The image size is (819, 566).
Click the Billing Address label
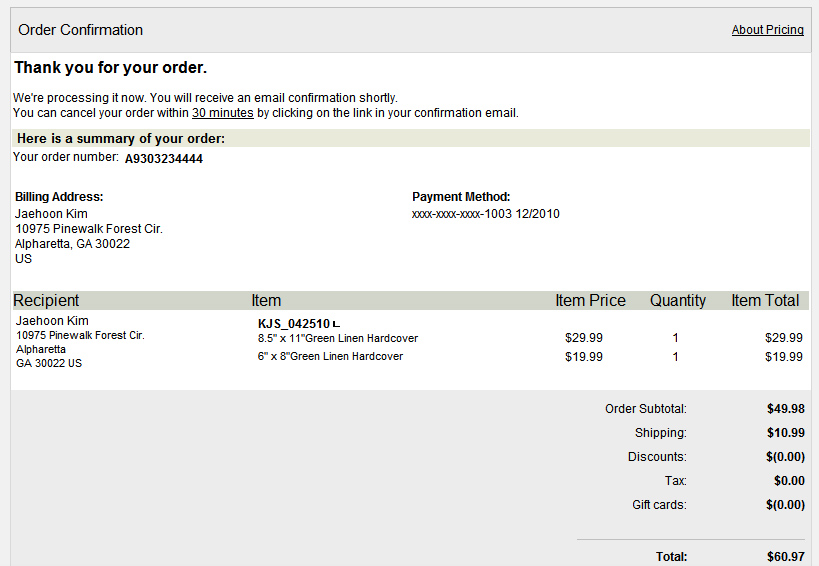pyautogui.click(x=59, y=197)
